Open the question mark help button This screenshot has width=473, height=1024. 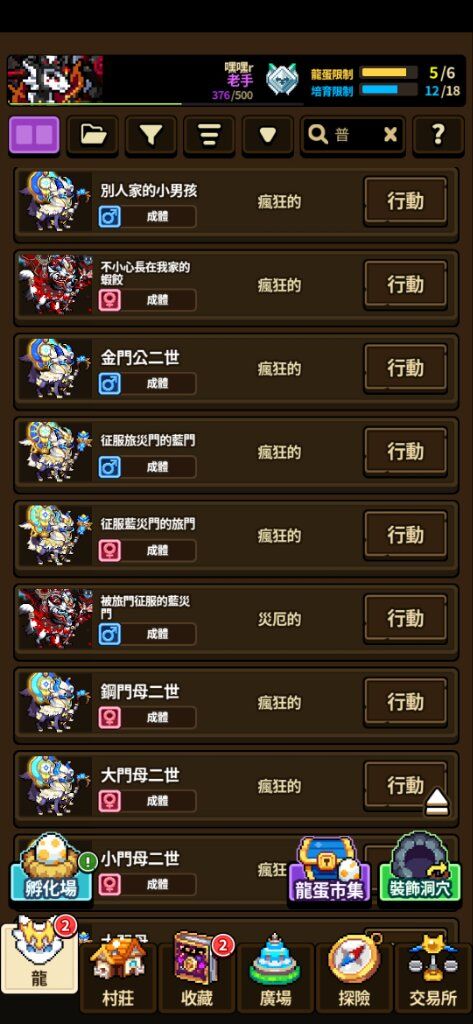pos(438,135)
